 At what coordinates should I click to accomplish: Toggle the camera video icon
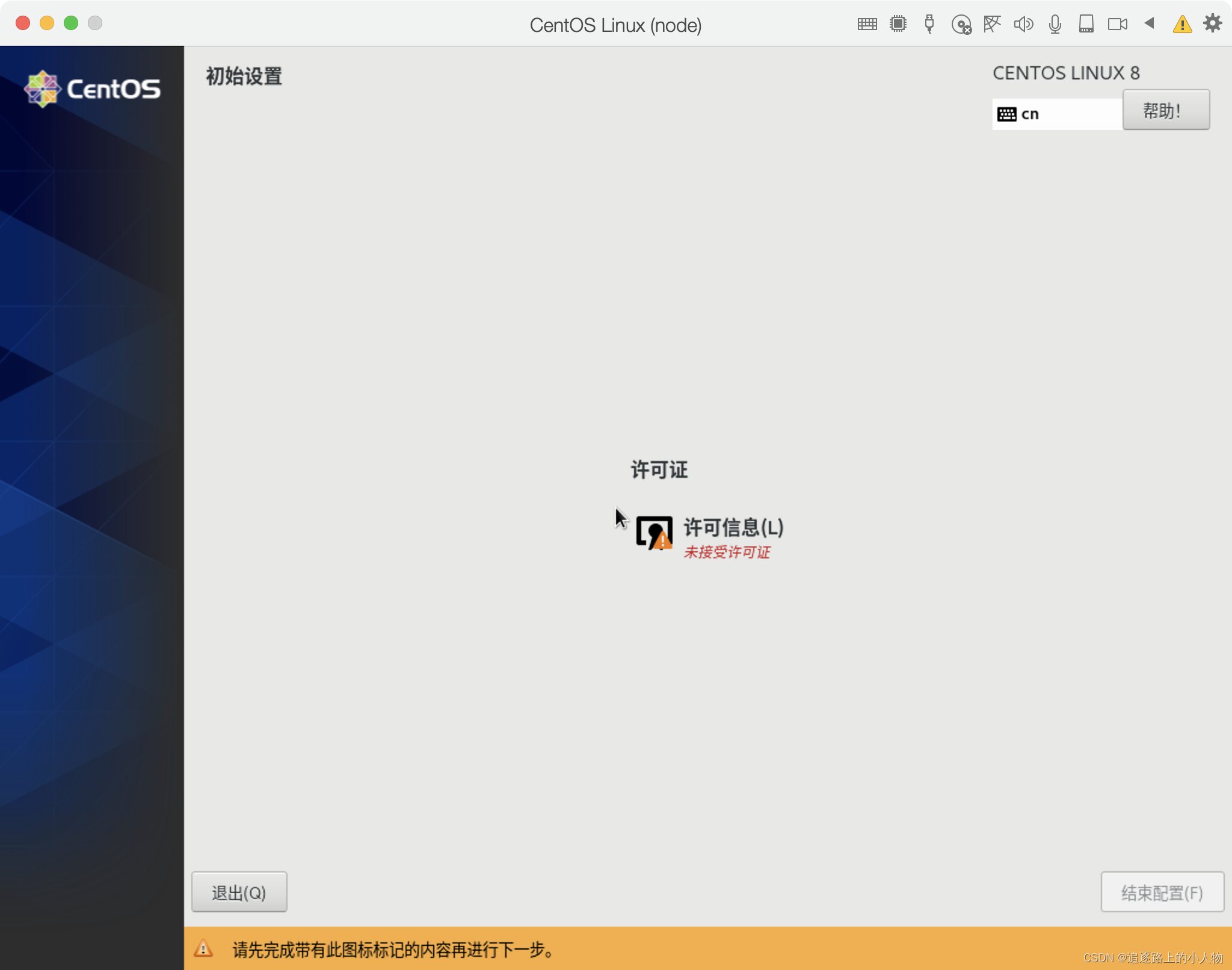[1117, 24]
